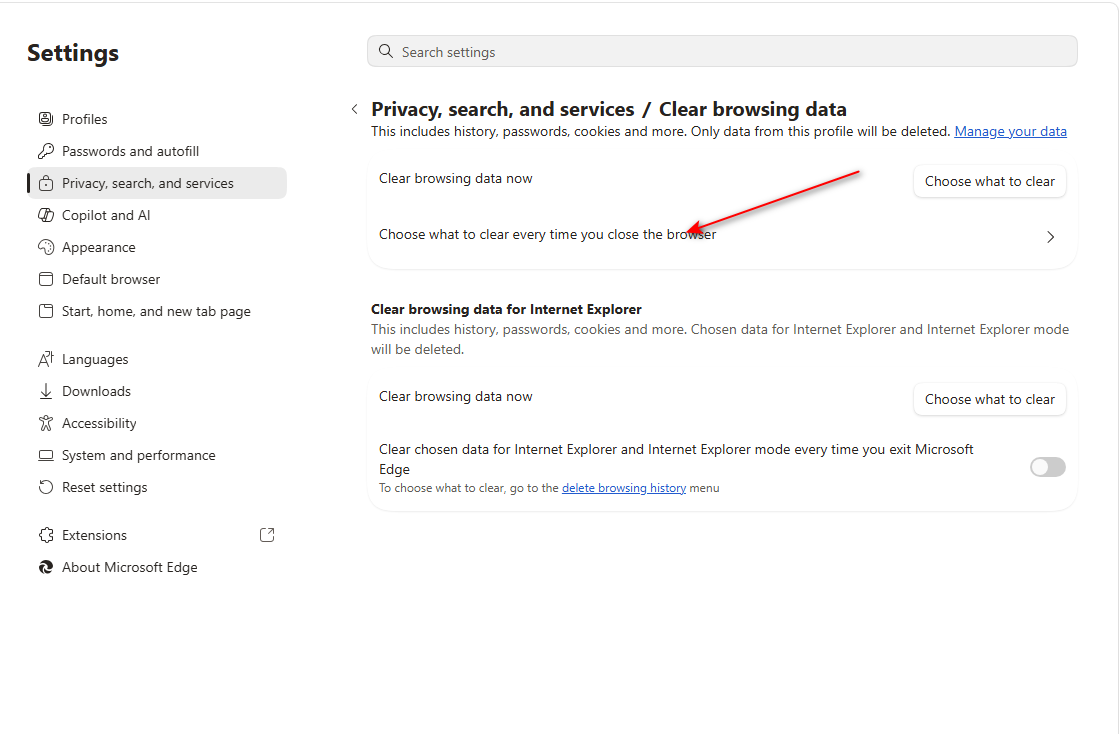The height and width of the screenshot is (734, 1119).
Task: Go to Downloads settings
Action: (157, 392)
